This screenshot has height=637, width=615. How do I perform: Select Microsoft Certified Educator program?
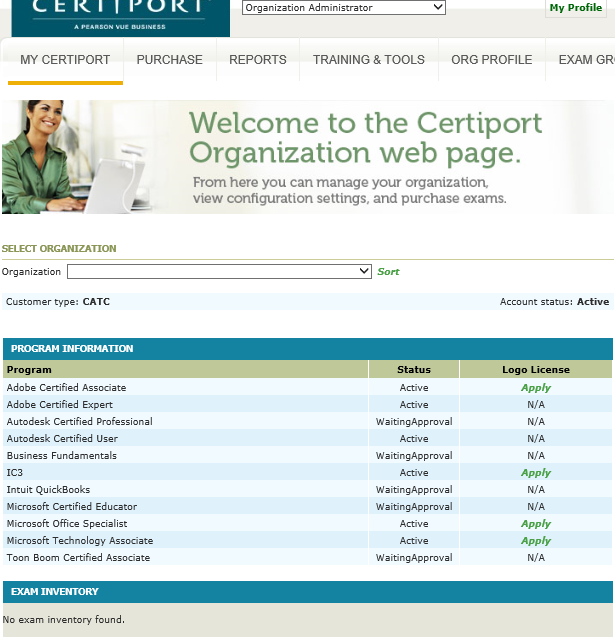(72, 507)
